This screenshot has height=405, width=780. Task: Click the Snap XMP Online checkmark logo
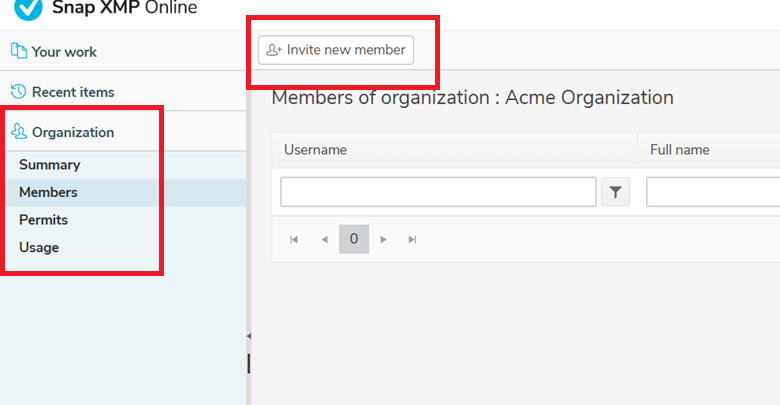(x=28, y=8)
